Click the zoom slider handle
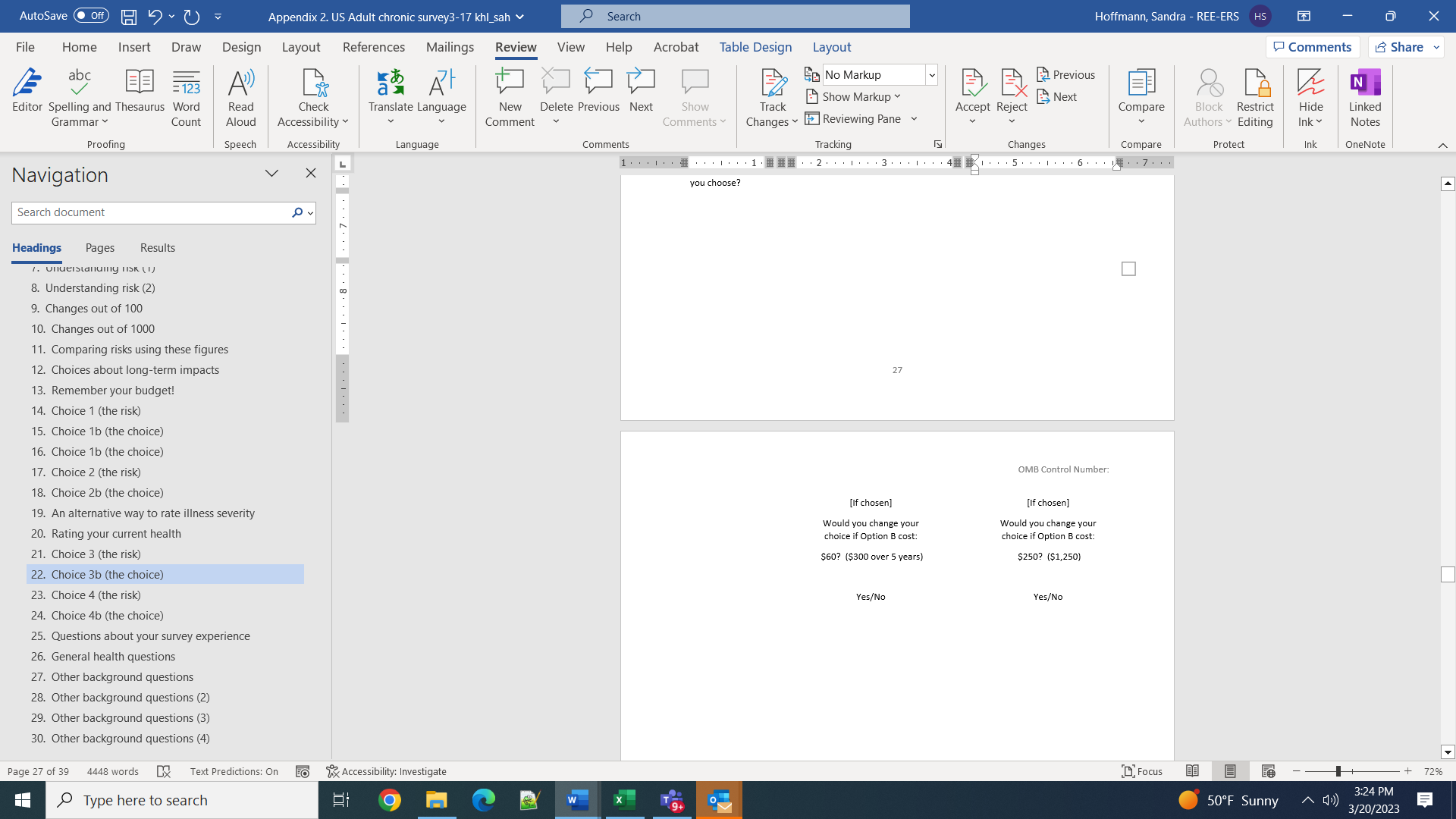This screenshot has height=819, width=1456. pos(1338,771)
